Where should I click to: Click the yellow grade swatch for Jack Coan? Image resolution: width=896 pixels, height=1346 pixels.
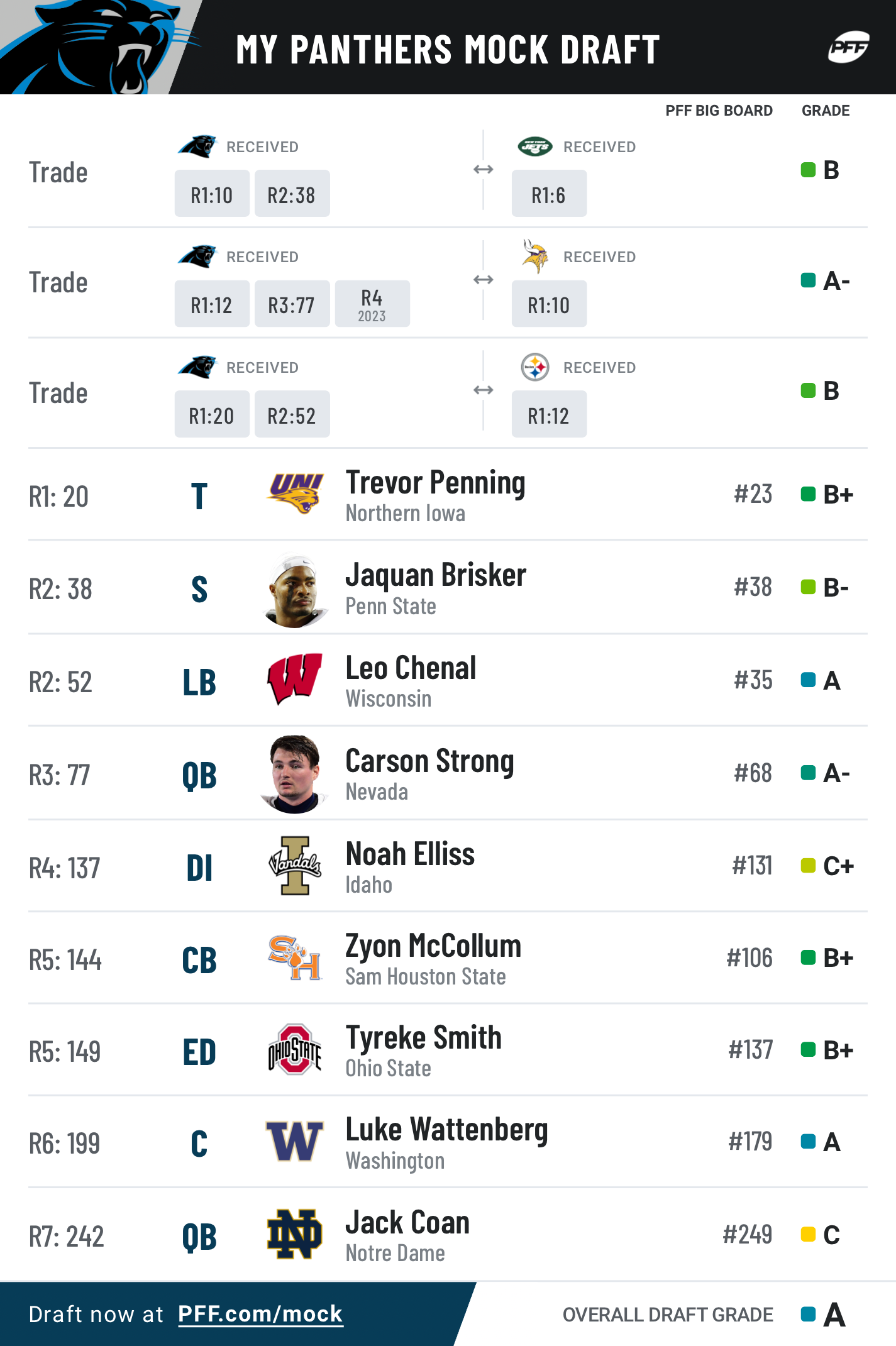pyautogui.click(x=808, y=1234)
